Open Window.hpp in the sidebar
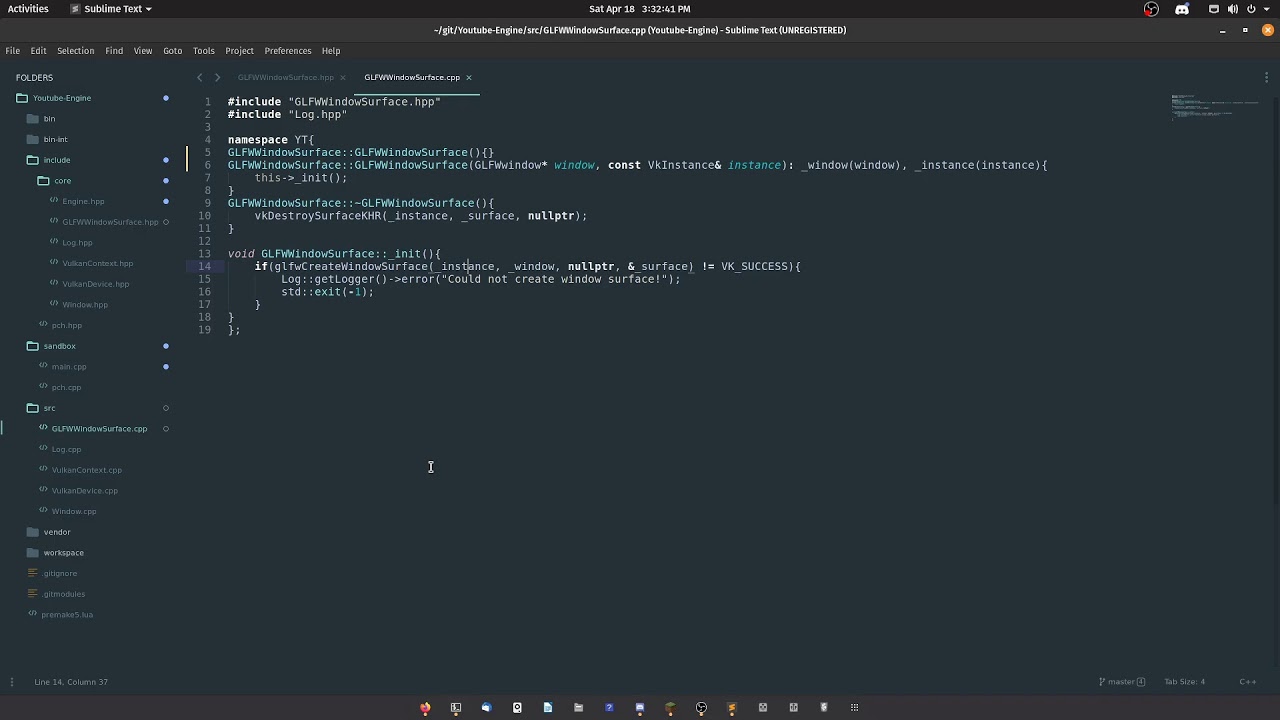Image resolution: width=1280 pixels, height=720 pixels. coord(85,305)
